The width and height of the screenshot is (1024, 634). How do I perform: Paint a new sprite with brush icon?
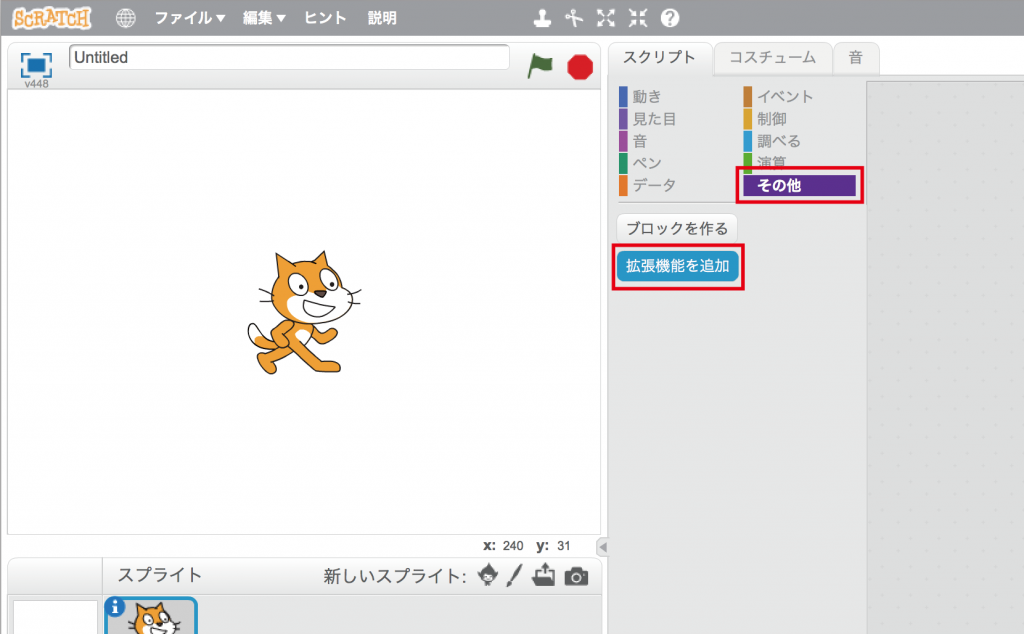(x=514, y=575)
